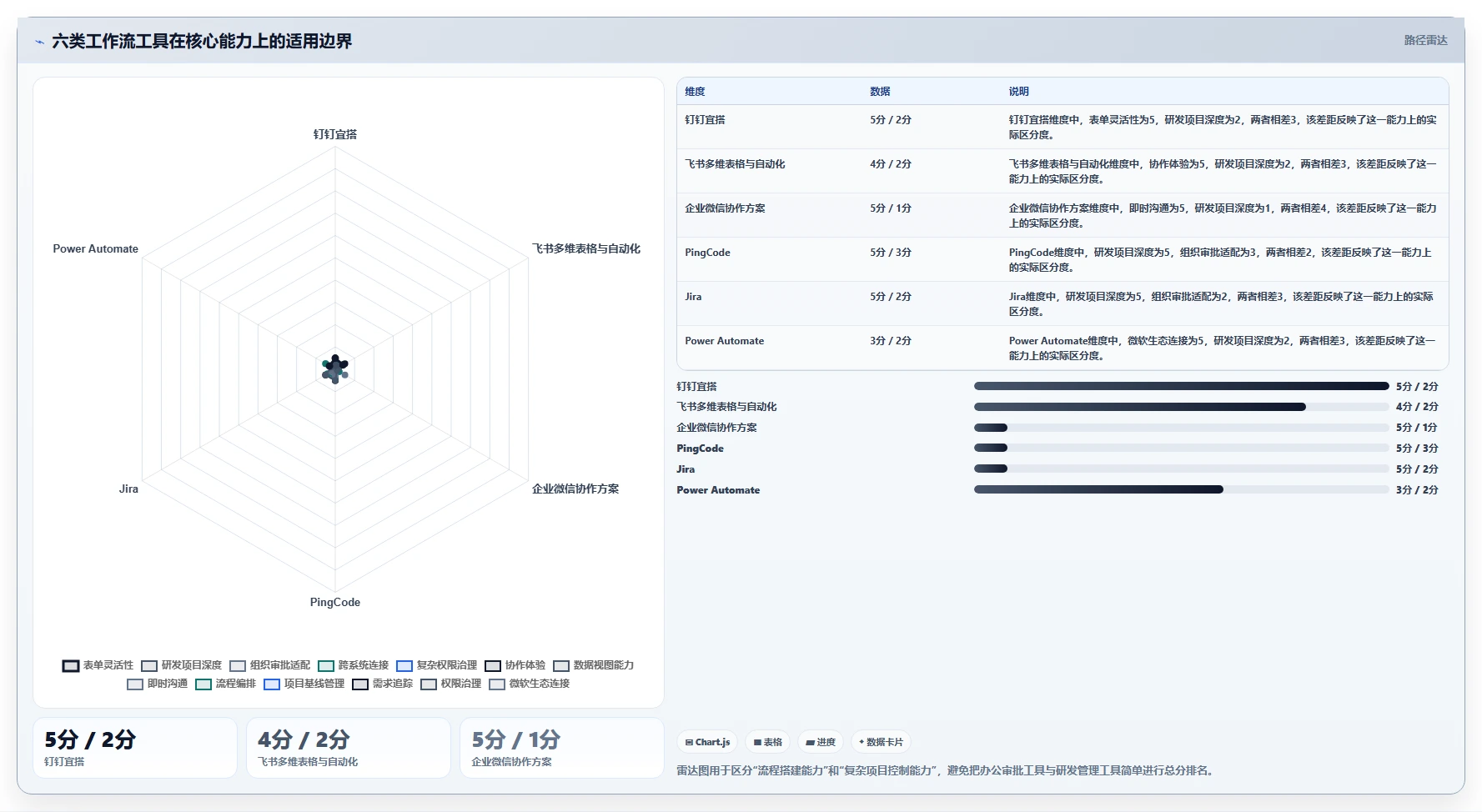Toggle the 微软生态连接 legend entry
Image resolution: width=1482 pixels, height=812 pixels.
click(x=529, y=684)
